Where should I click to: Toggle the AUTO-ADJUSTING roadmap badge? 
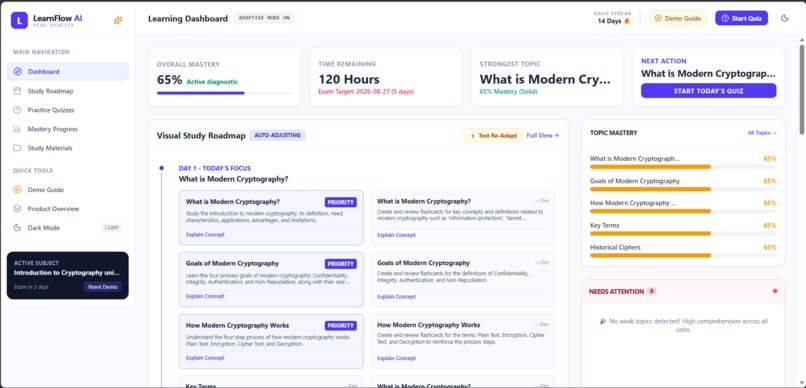tap(277, 136)
